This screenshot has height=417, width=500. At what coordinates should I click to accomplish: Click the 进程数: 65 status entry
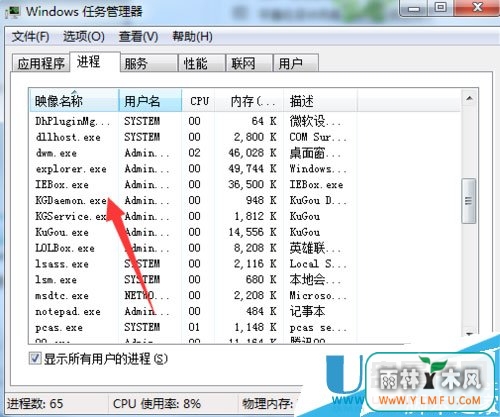[x=35, y=404]
